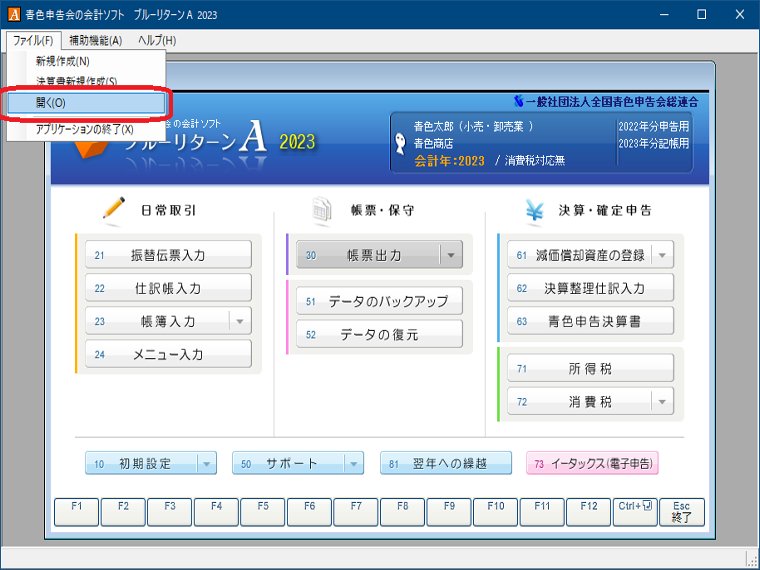Click the 2023年分記帳用 label
Screen dimensions: 760x570
click(653, 143)
